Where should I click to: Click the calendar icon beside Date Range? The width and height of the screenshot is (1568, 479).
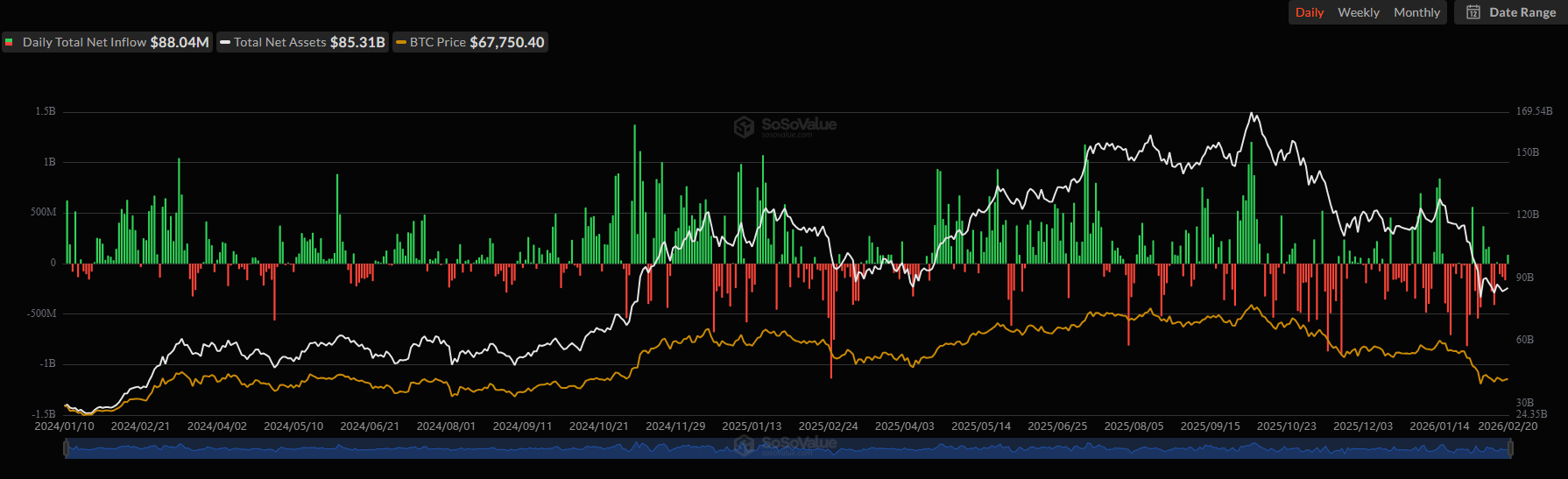tap(1473, 12)
